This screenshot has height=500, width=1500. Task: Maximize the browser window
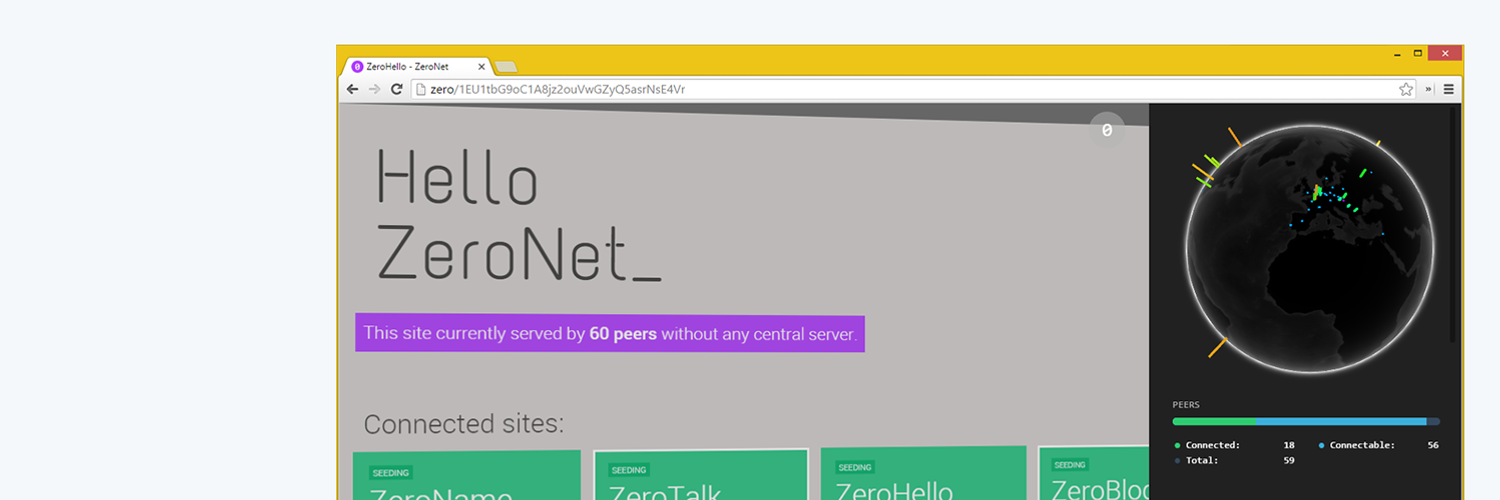[1418, 53]
